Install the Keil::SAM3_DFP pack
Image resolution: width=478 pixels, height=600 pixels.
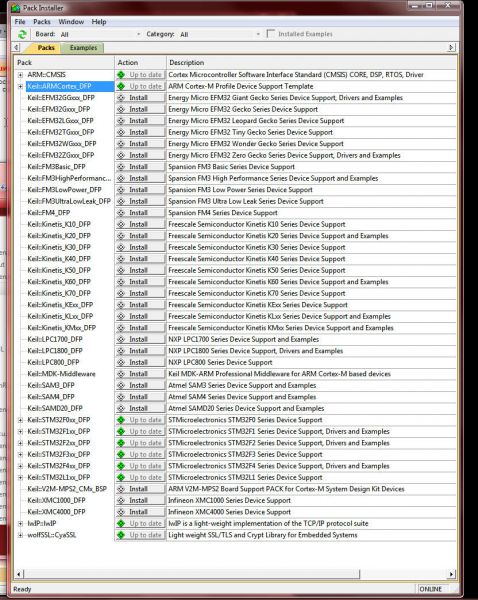pyautogui.click(x=140, y=385)
